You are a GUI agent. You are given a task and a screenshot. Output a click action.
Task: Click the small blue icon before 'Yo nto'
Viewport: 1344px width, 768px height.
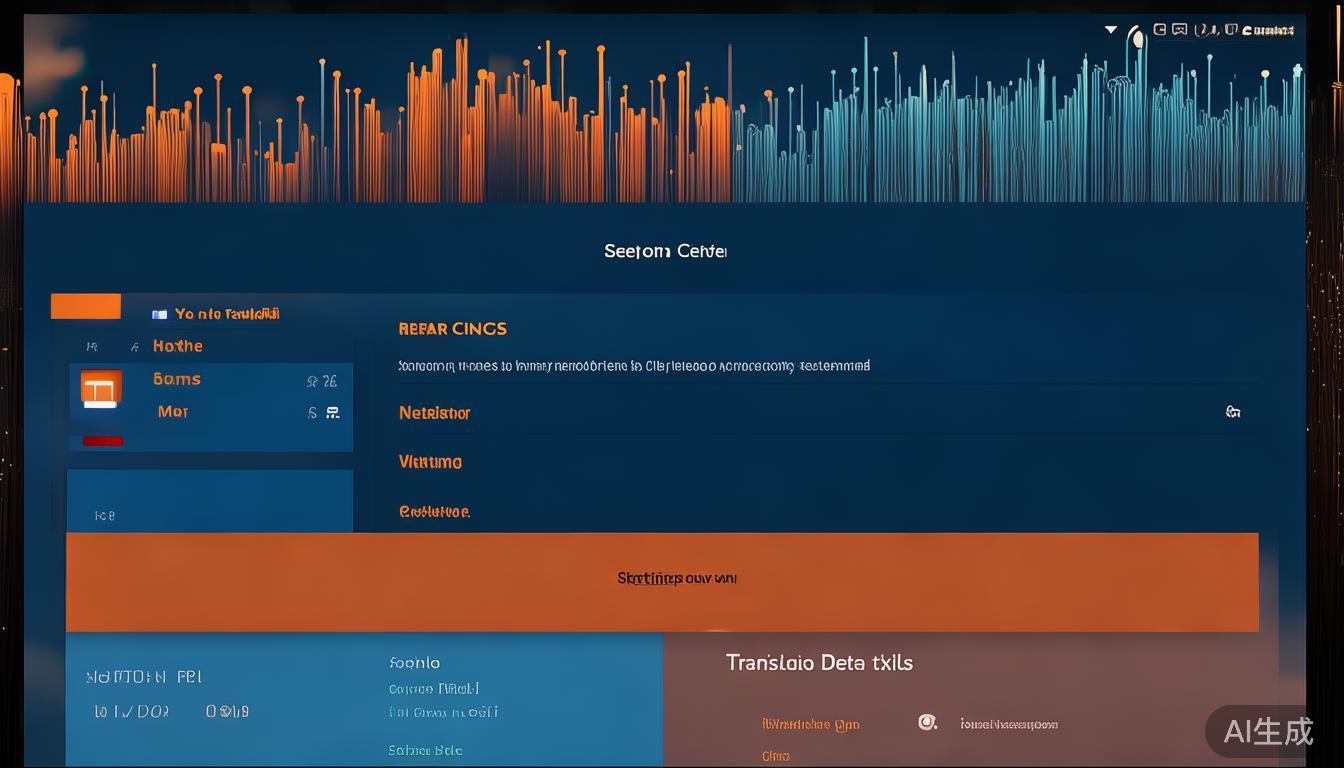pyautogui.click(x=159, y=314)
